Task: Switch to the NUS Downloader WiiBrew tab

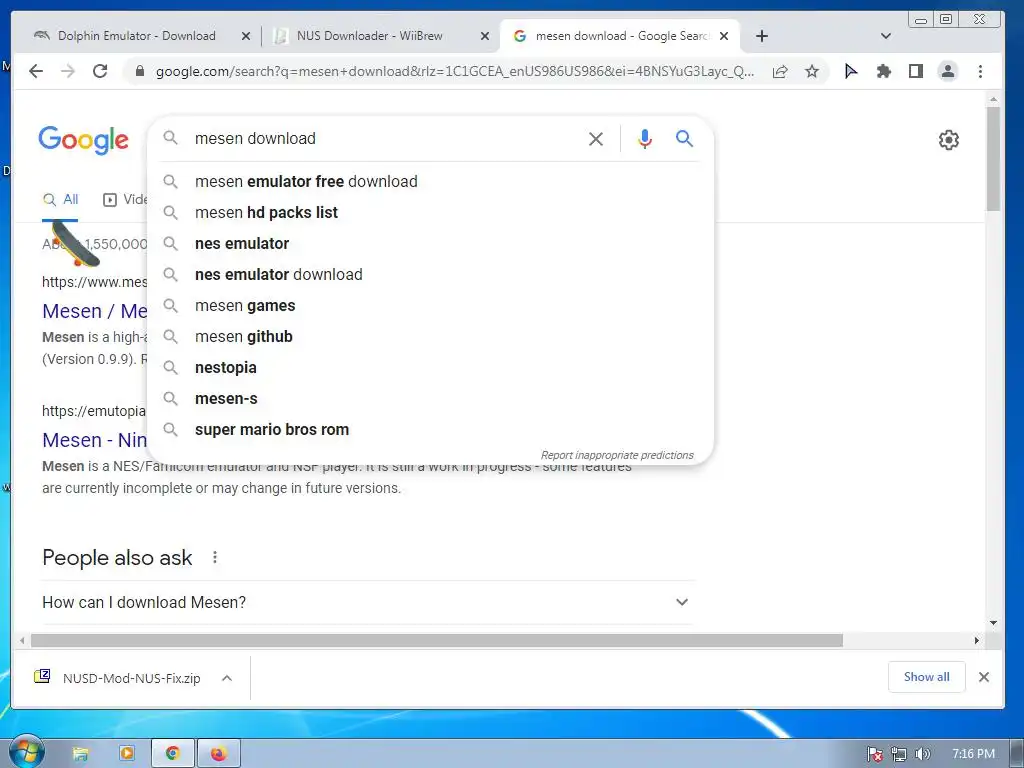Action: pyautogui.click(x=381, y=36)
